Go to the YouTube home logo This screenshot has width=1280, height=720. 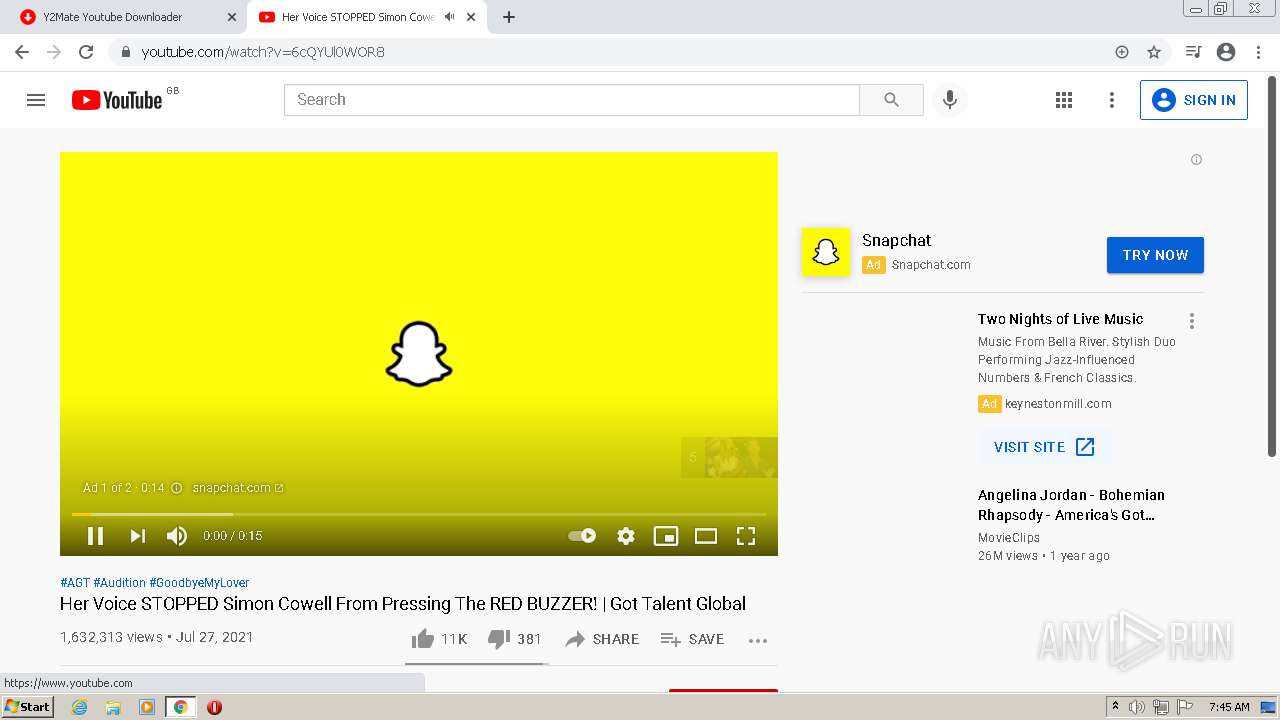coord(117,100)
